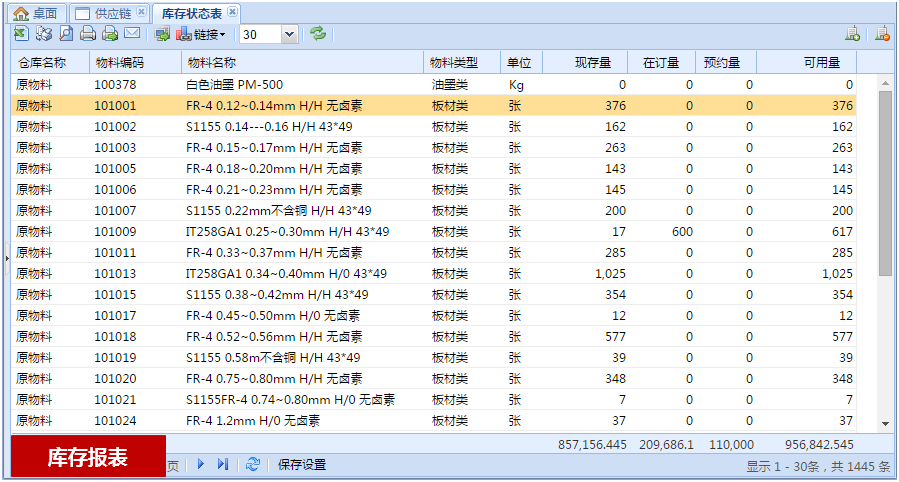899x482 pixels.
Task: Sort by the 物料名称 column header
Action: tap(303, 62)
